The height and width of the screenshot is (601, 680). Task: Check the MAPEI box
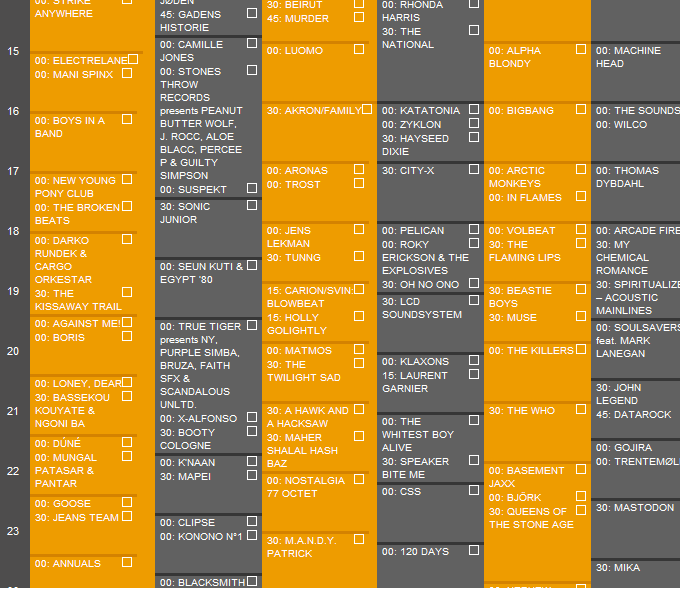coord(252,476)
